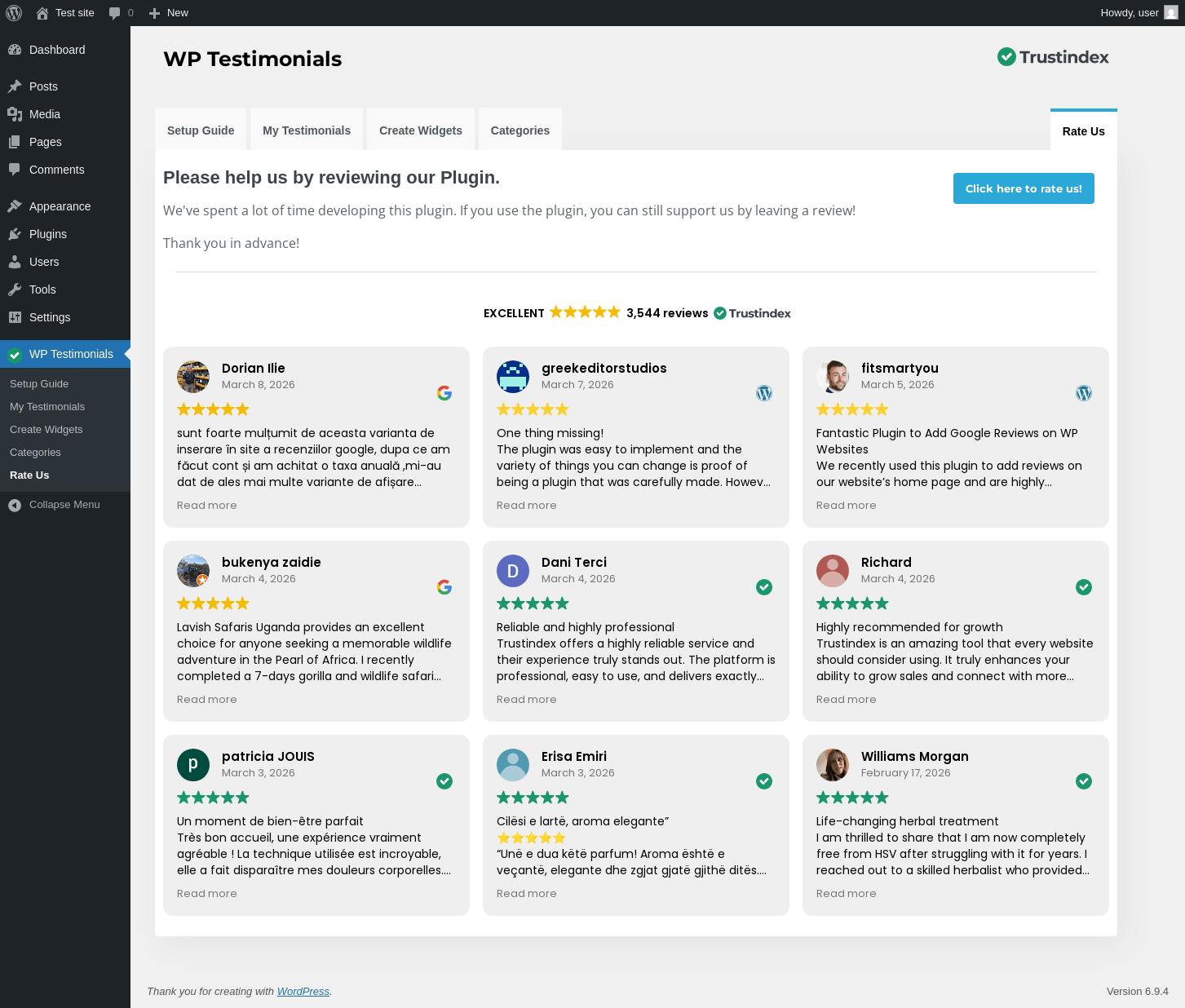Click Read more on patricia JOUIS' review

(x=207, y=894)
